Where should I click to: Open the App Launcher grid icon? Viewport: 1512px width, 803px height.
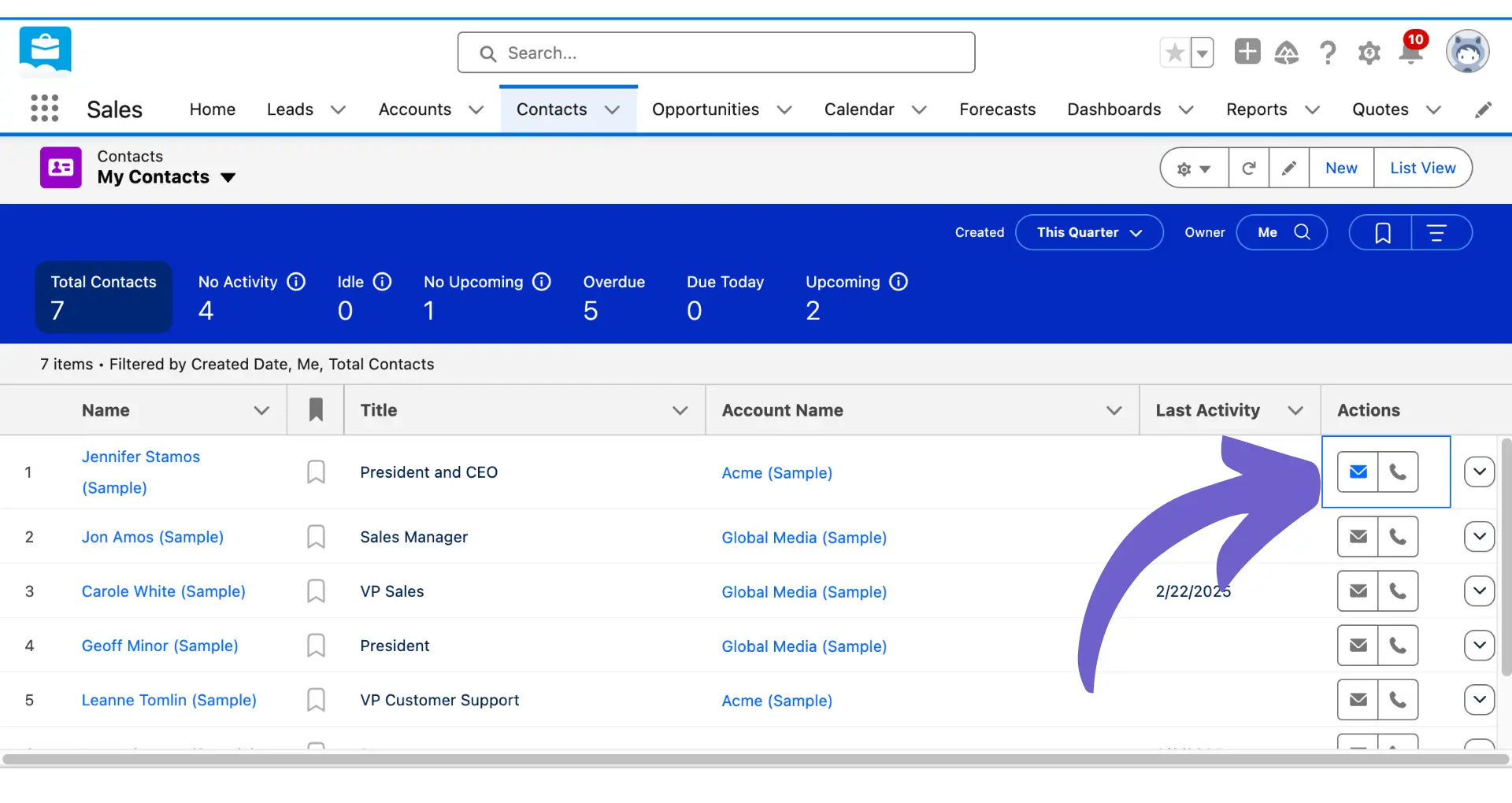click(x=45, y=108)
